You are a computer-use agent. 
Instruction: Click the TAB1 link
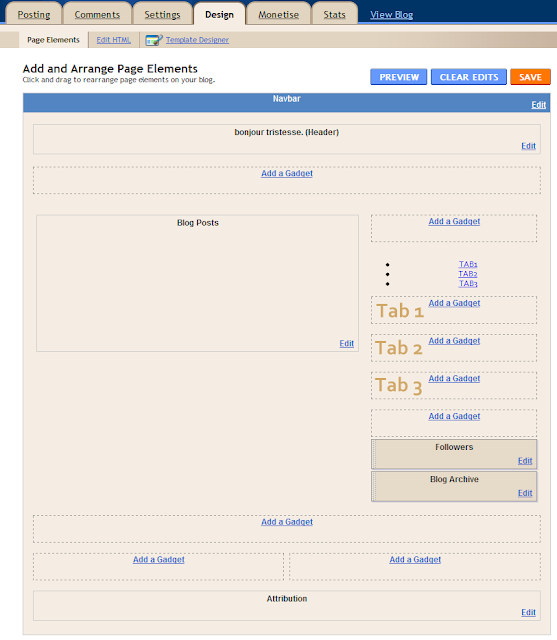point(468,264)
